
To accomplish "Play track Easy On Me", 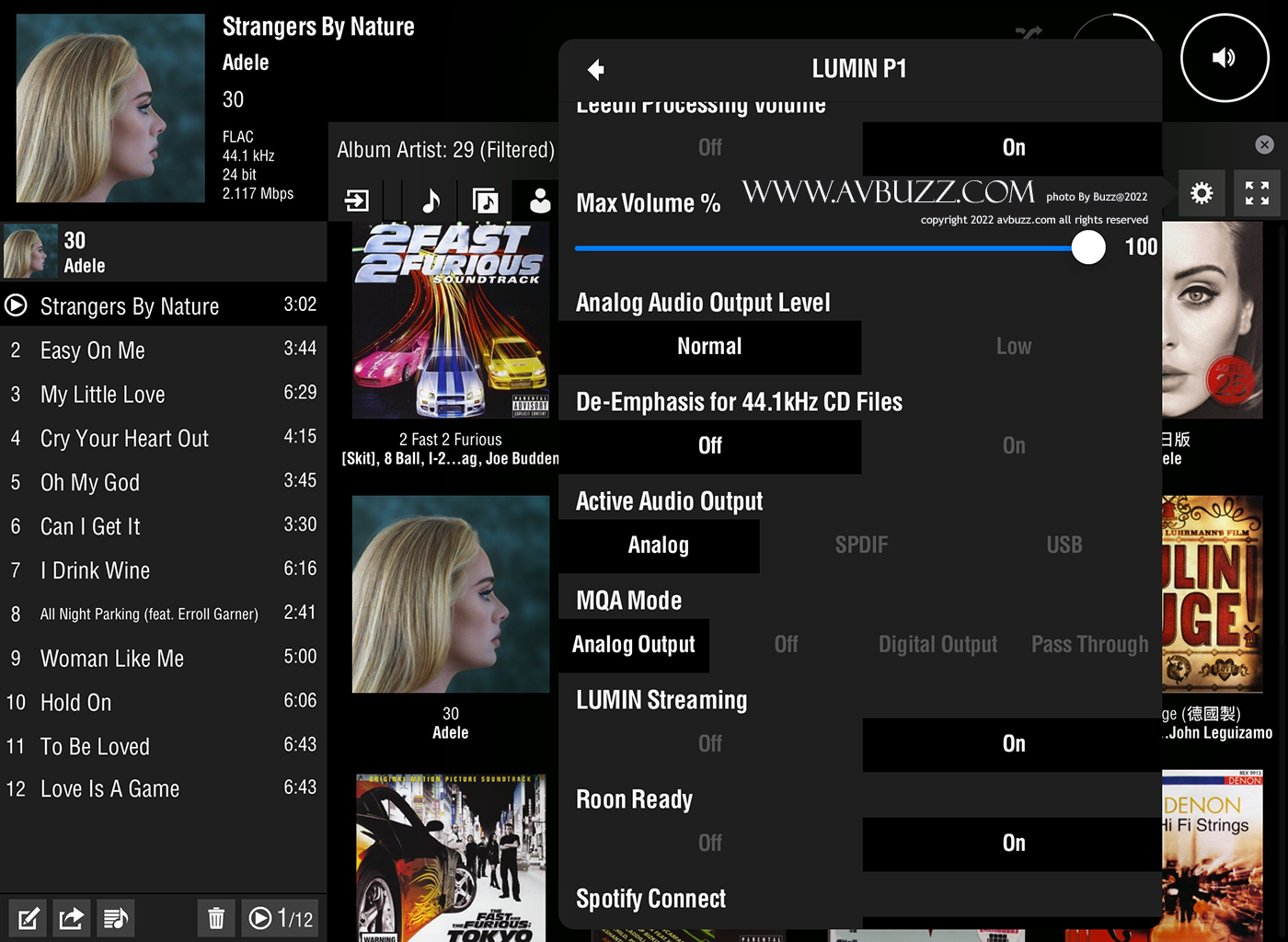I will coord(93,350).
